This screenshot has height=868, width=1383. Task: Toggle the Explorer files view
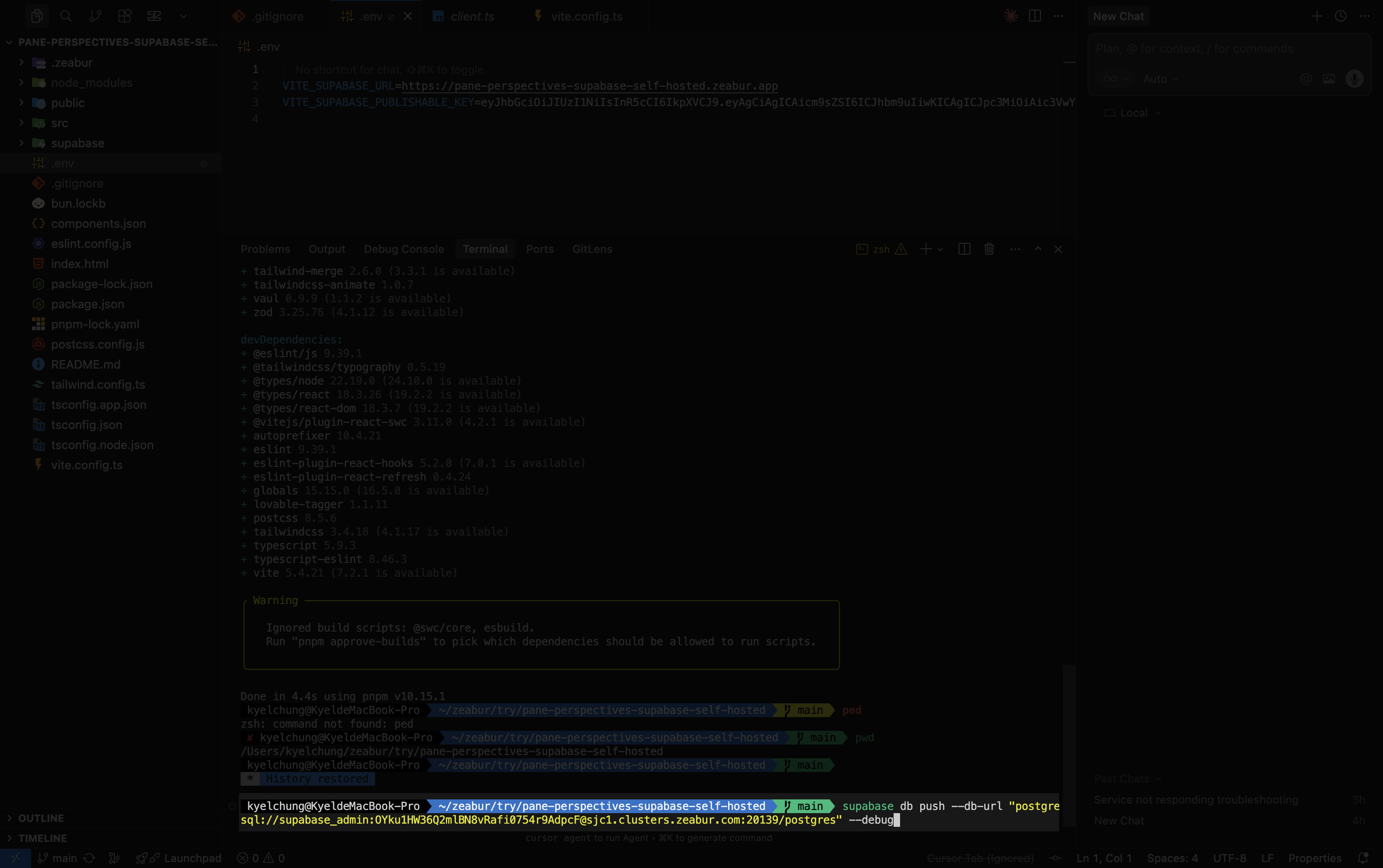(x=38, y=16)
